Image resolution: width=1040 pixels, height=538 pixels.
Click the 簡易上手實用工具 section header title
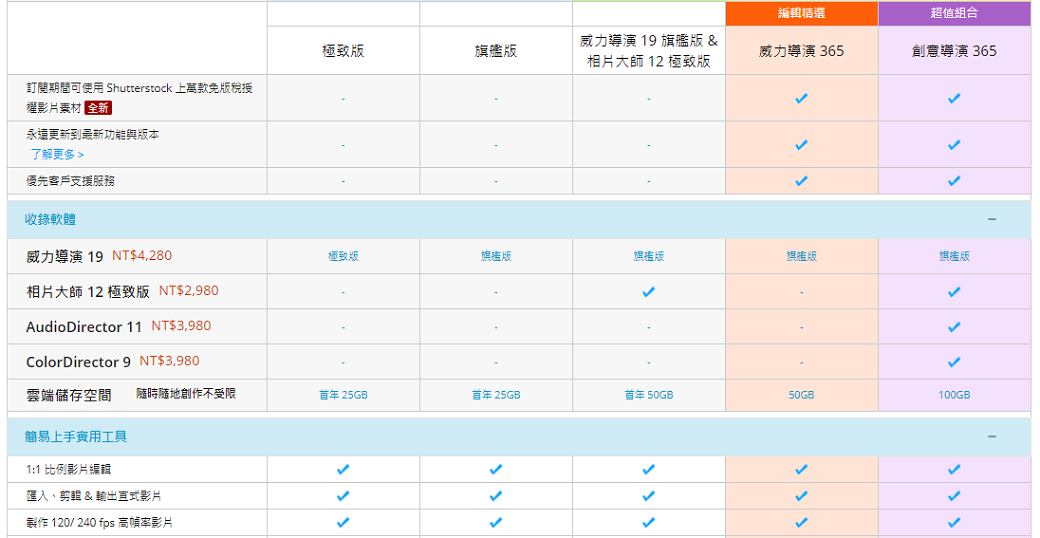(76, 437)
